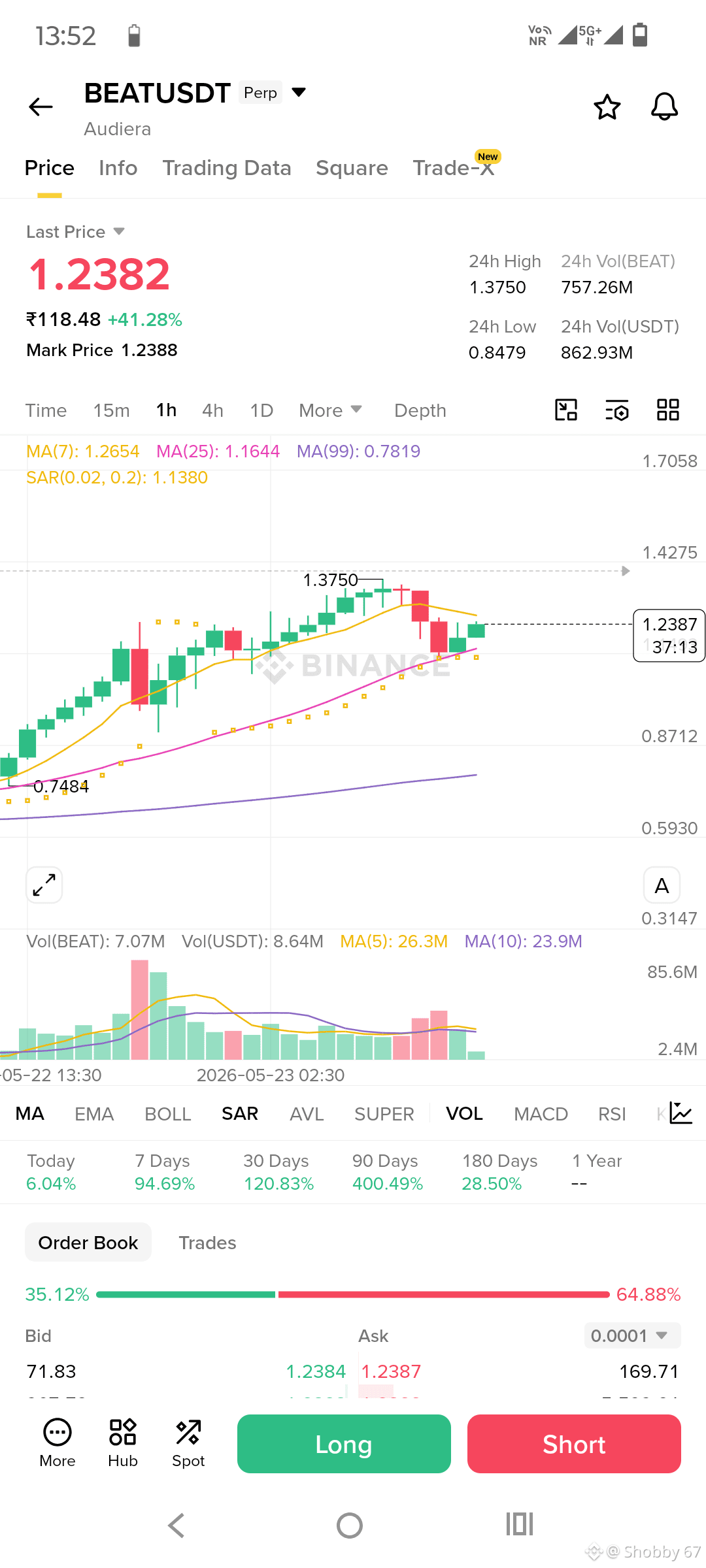Toggle the SUPER indicator
This screenshot has height=1568, width=706.
[384, 1113]
